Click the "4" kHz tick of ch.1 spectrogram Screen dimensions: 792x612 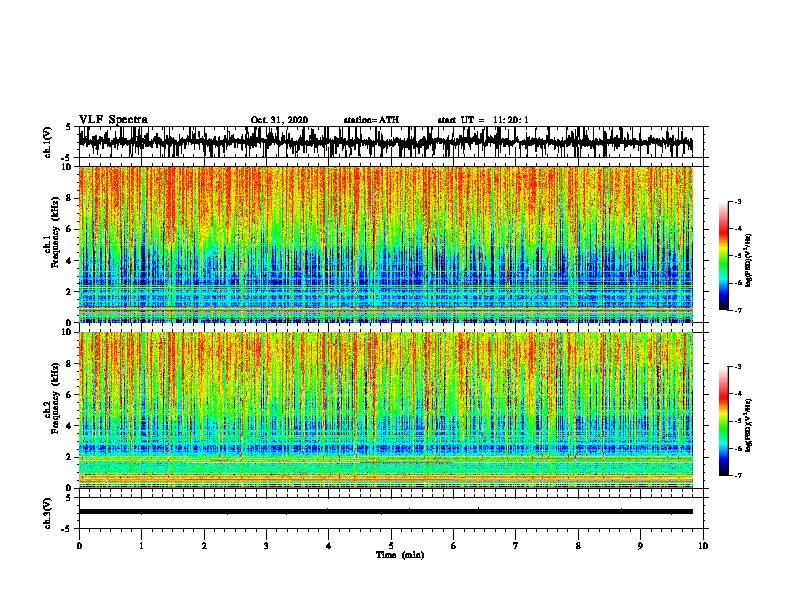[70, 261]
